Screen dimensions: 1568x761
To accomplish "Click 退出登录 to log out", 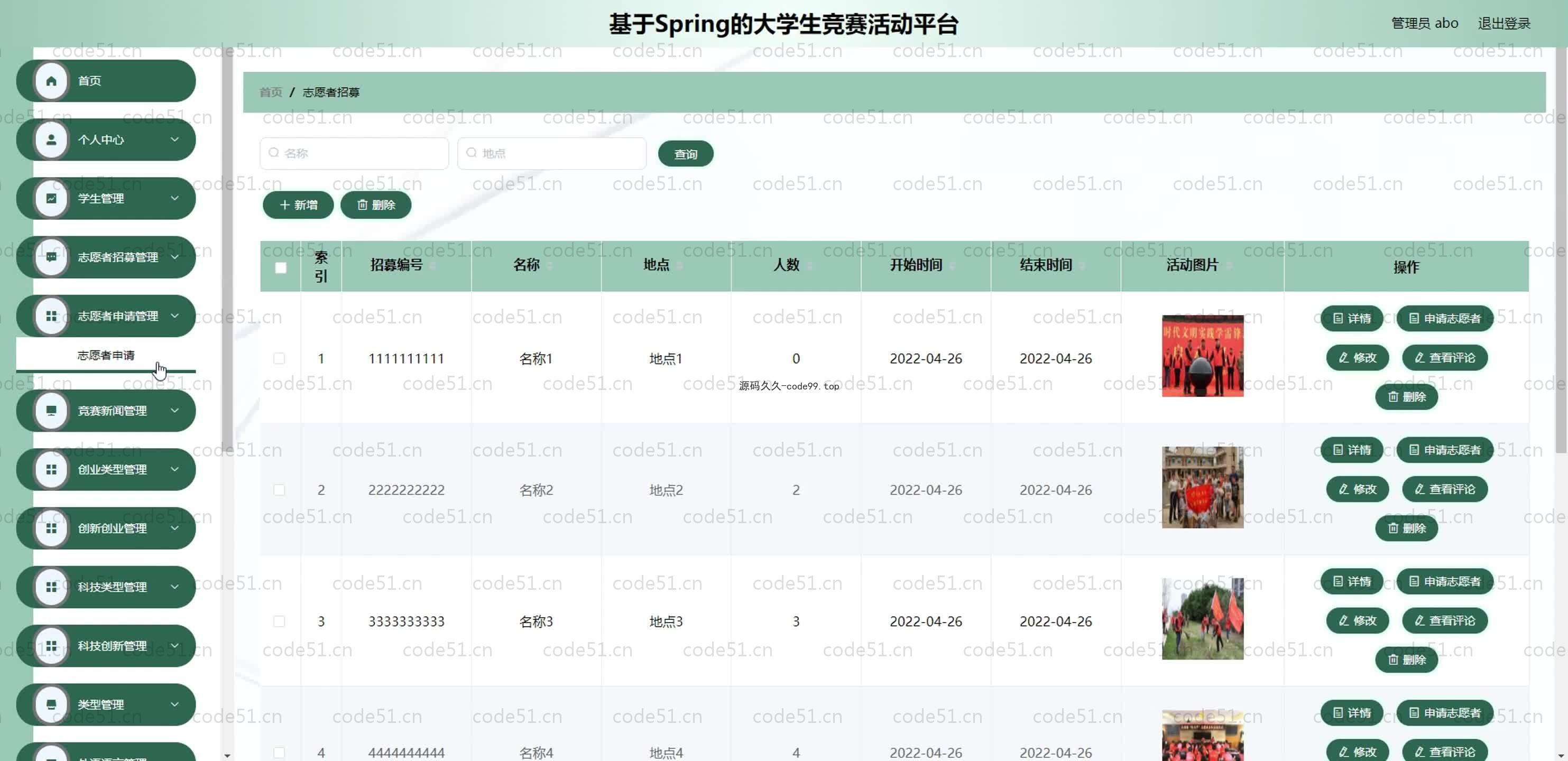I will tap(1504, 24).
